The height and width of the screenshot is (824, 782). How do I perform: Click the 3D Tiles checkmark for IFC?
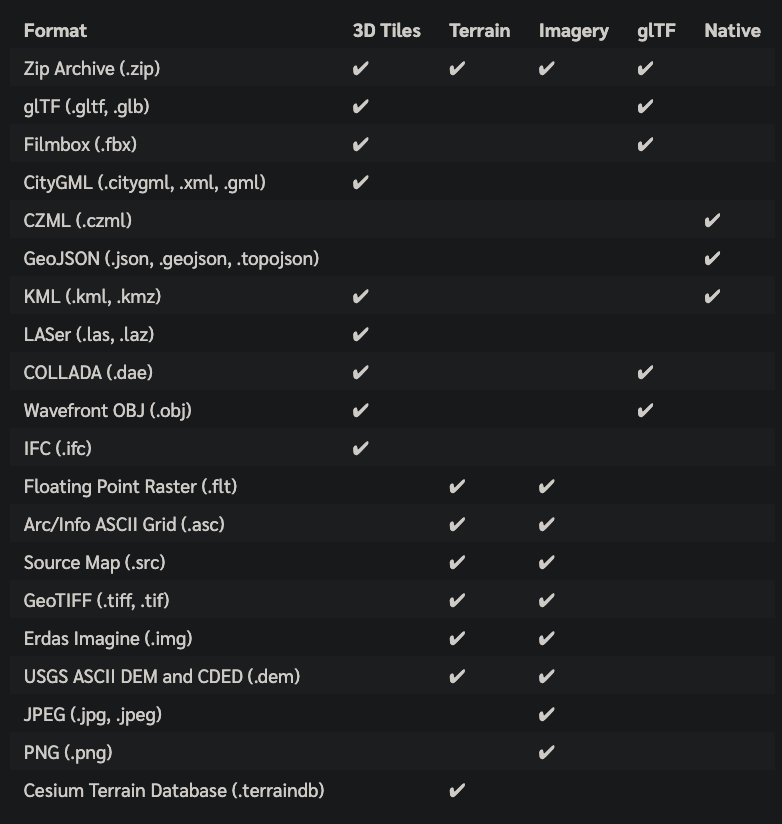click(361, 448)
